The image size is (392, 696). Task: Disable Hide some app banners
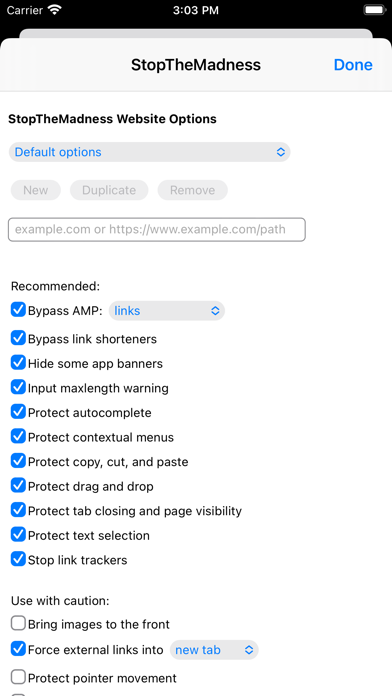pyautogui.click(x=18, y=363)
